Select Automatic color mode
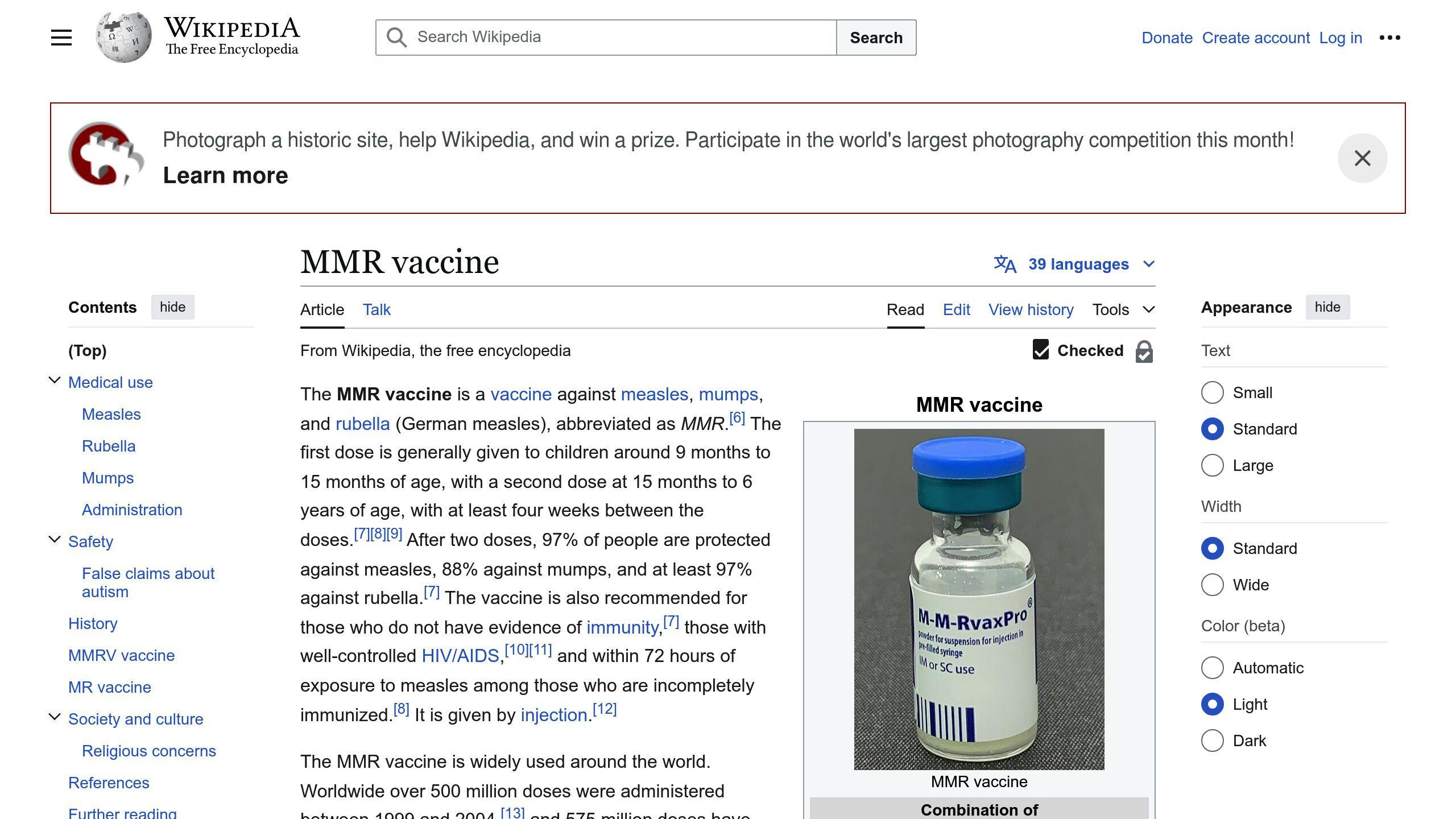Image resolution: width=1456 pixels, height=819 pixels. click(x=1212, y=668)
